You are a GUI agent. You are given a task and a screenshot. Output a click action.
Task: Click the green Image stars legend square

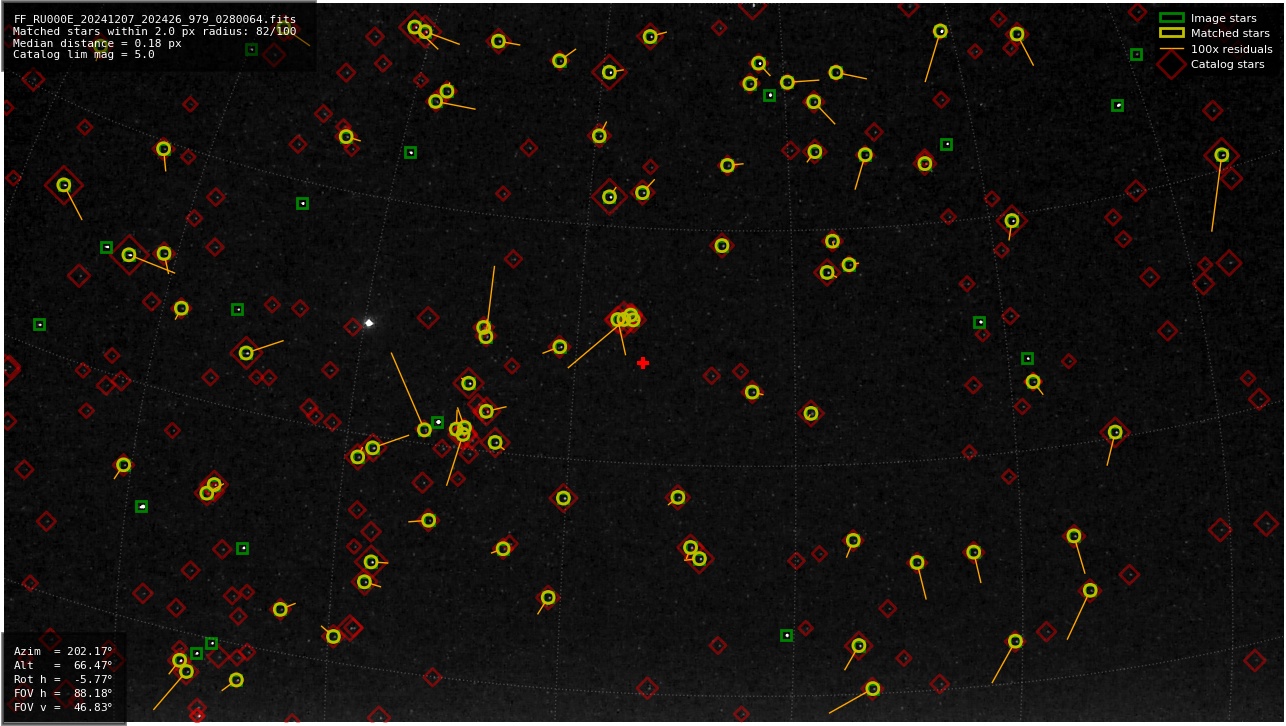click(1171, 18)
